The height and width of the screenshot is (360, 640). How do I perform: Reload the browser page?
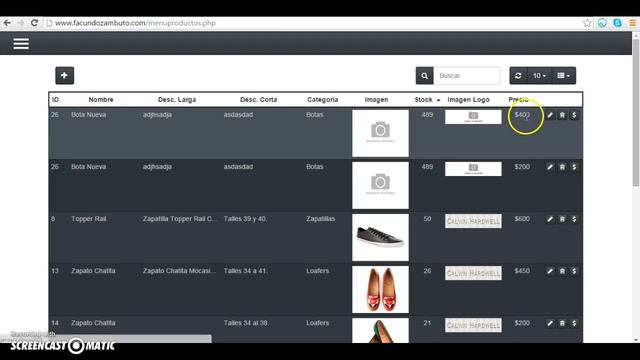click(34, 23)
